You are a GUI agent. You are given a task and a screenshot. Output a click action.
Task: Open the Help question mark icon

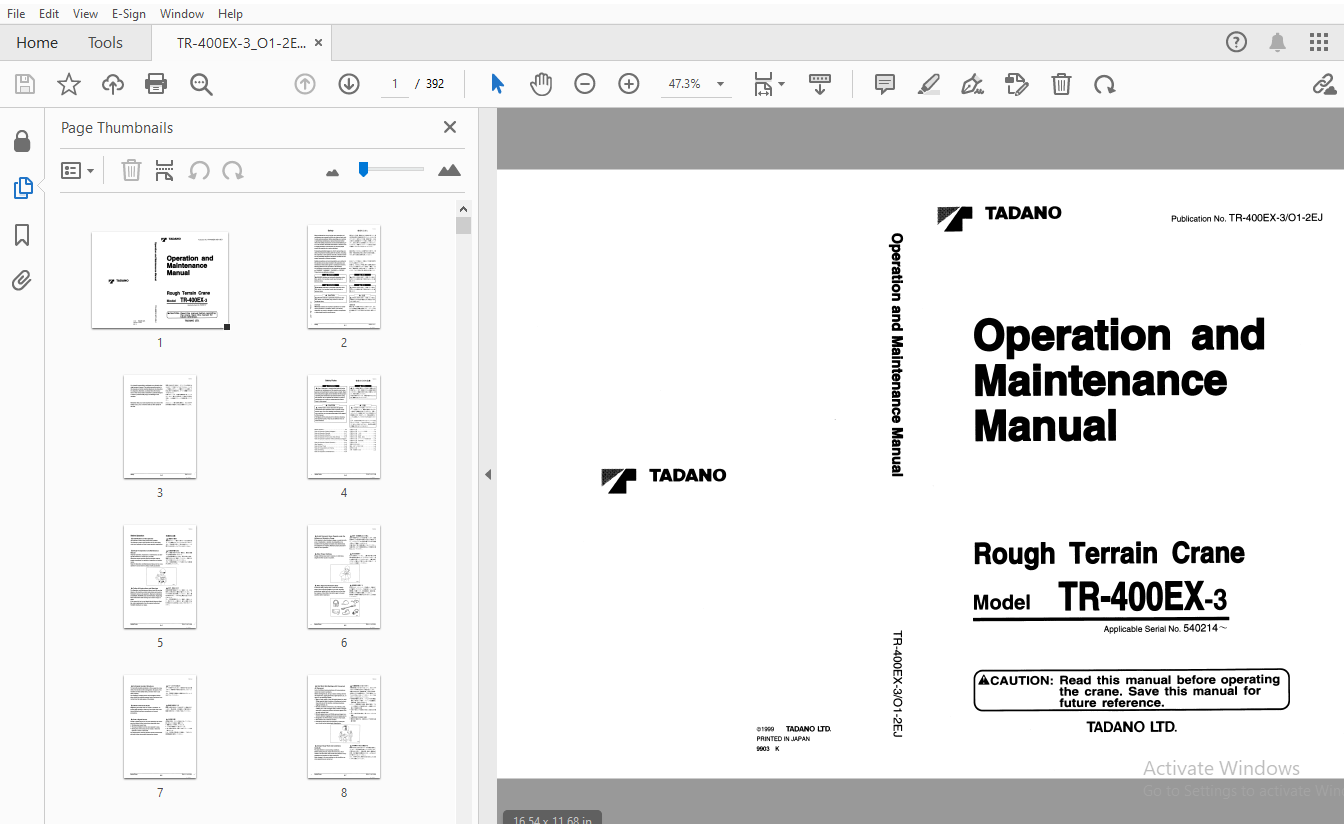pyautogui.click(x=1237, y=42)
